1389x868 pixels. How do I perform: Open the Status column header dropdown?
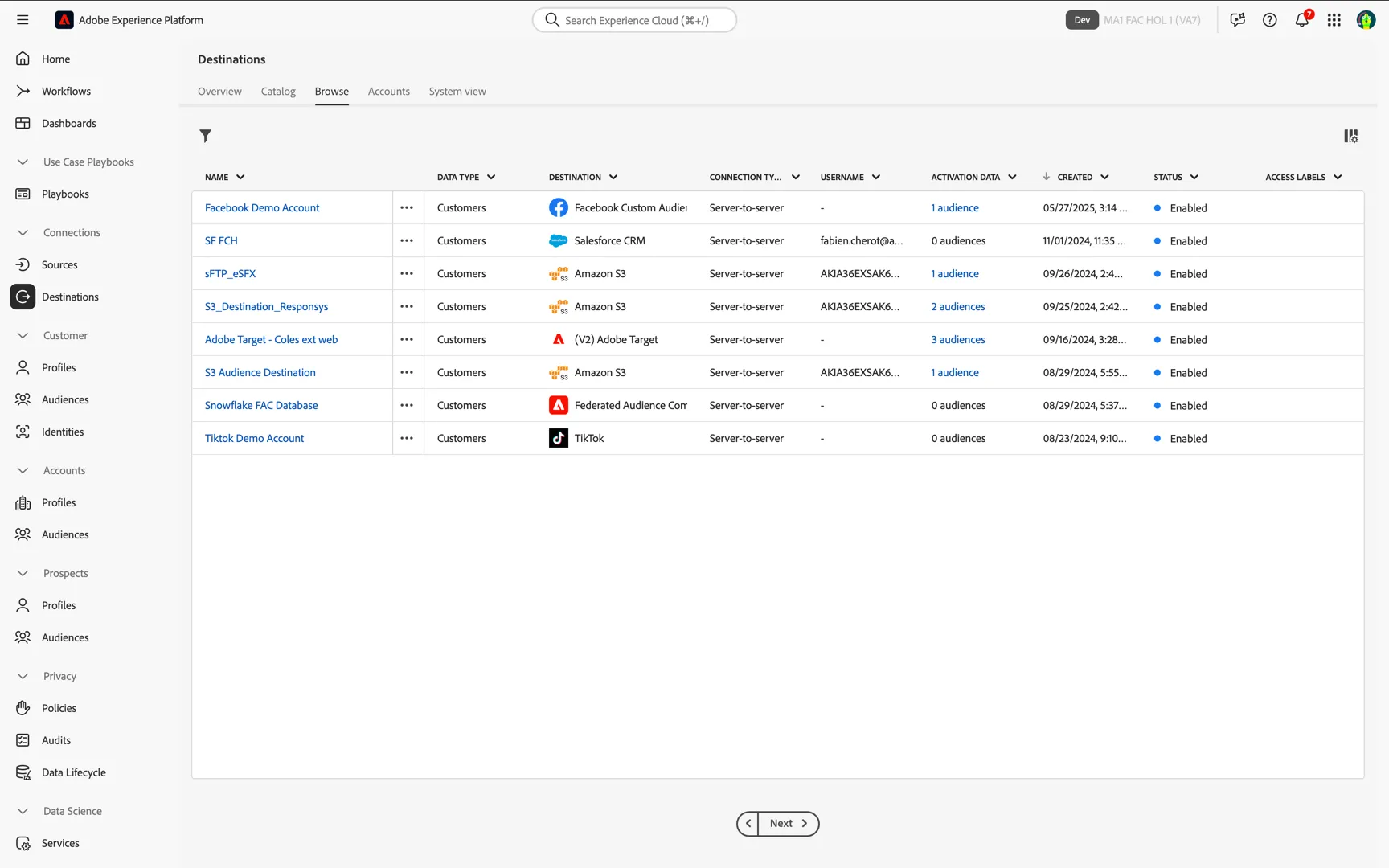(1194, 177)
